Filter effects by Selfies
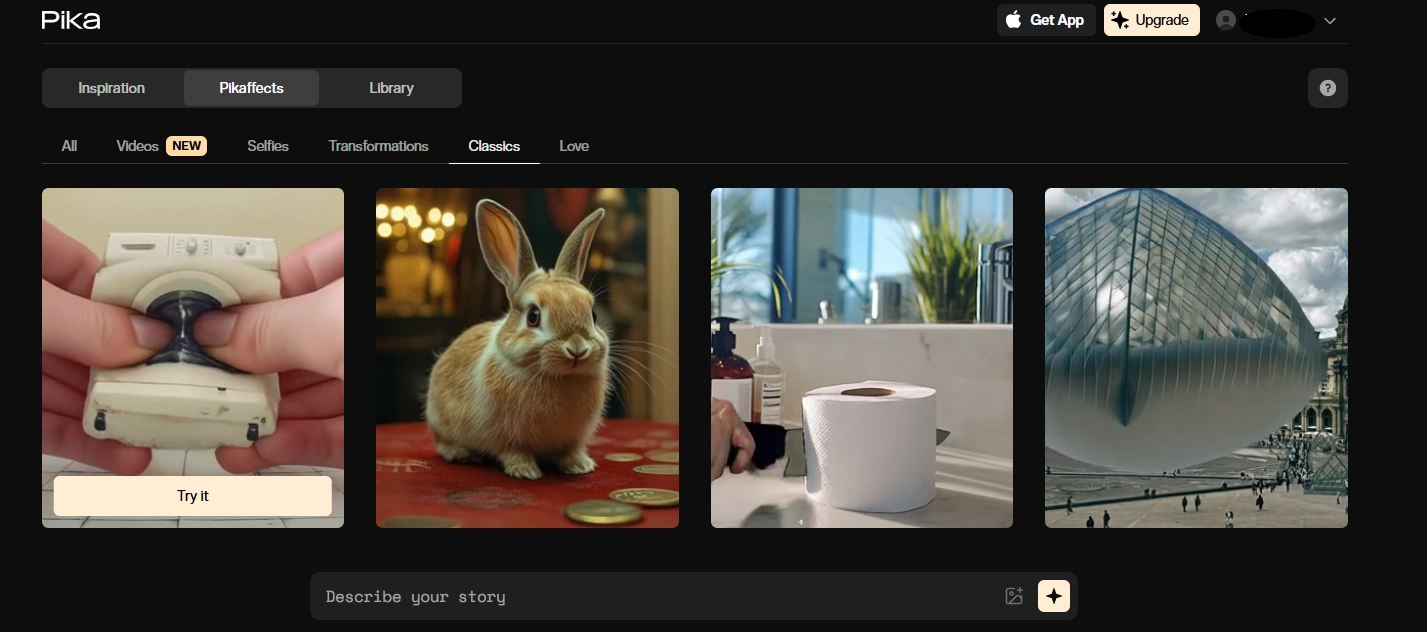This screenshot has width=1427, height=632. [268, 146]
